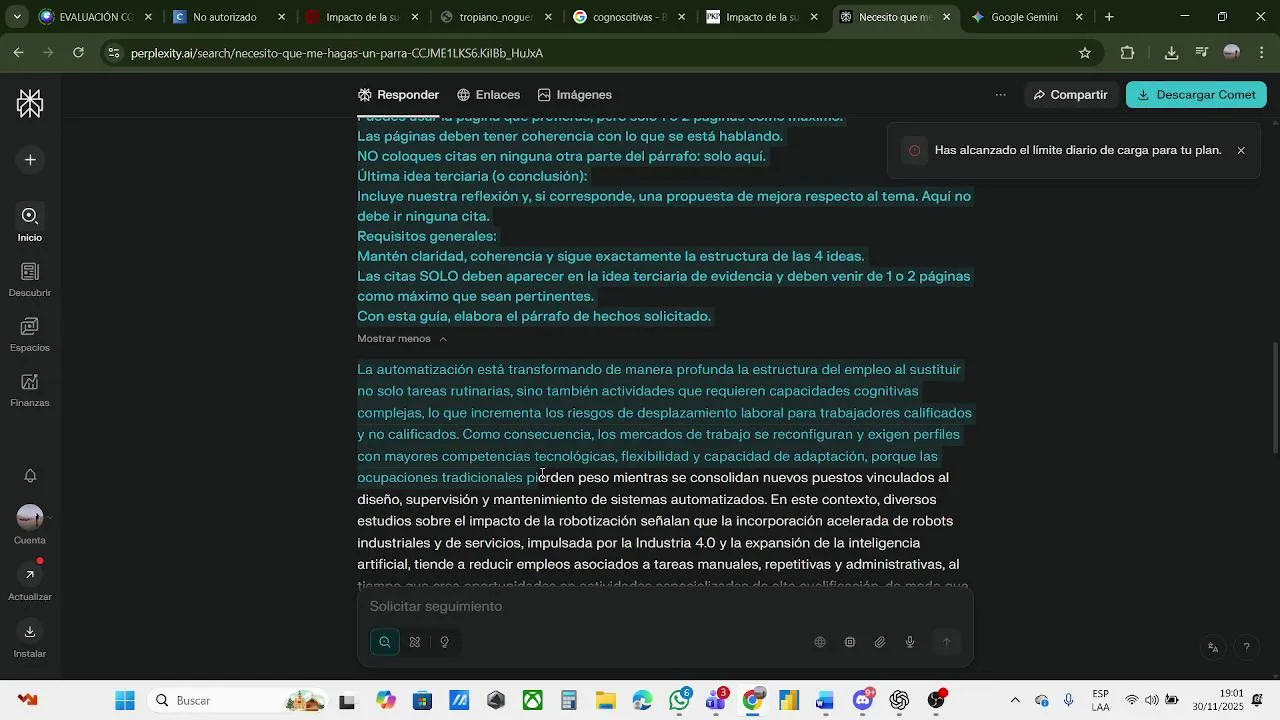Click the address bar URL

[337, 53]
